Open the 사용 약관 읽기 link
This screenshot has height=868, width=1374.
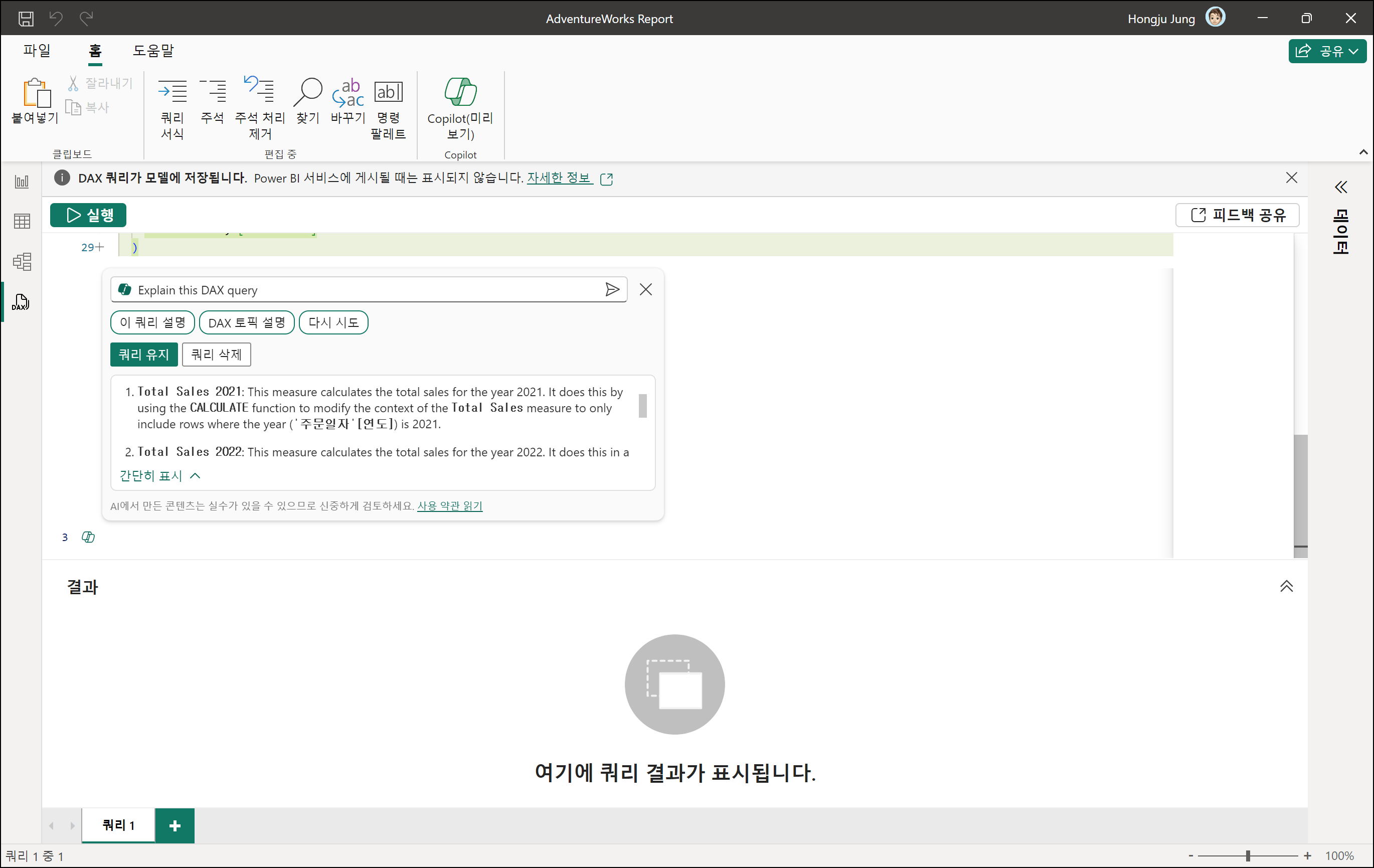point(450,505)
